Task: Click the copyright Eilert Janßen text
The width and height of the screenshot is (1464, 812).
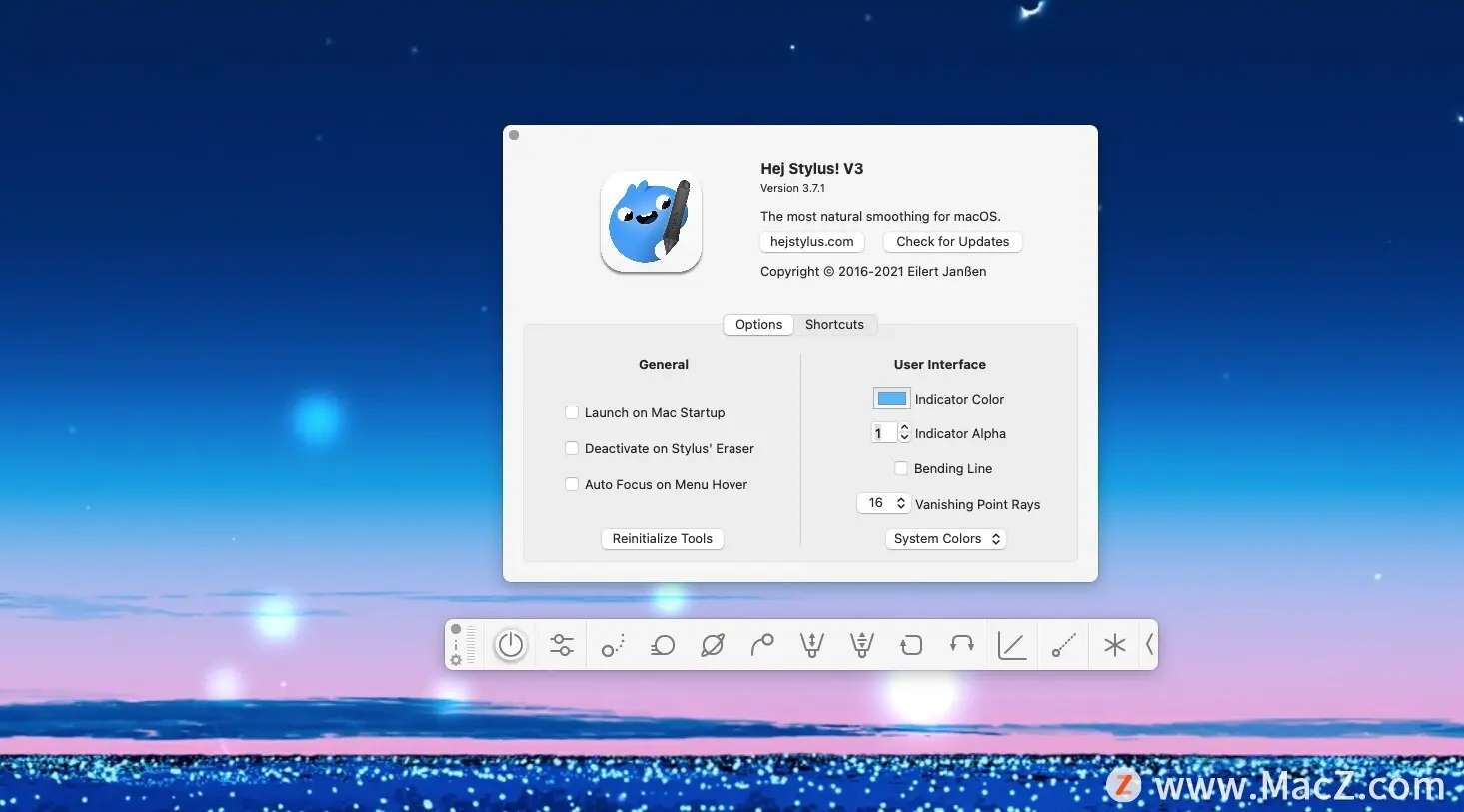Action: coord(873,272)
